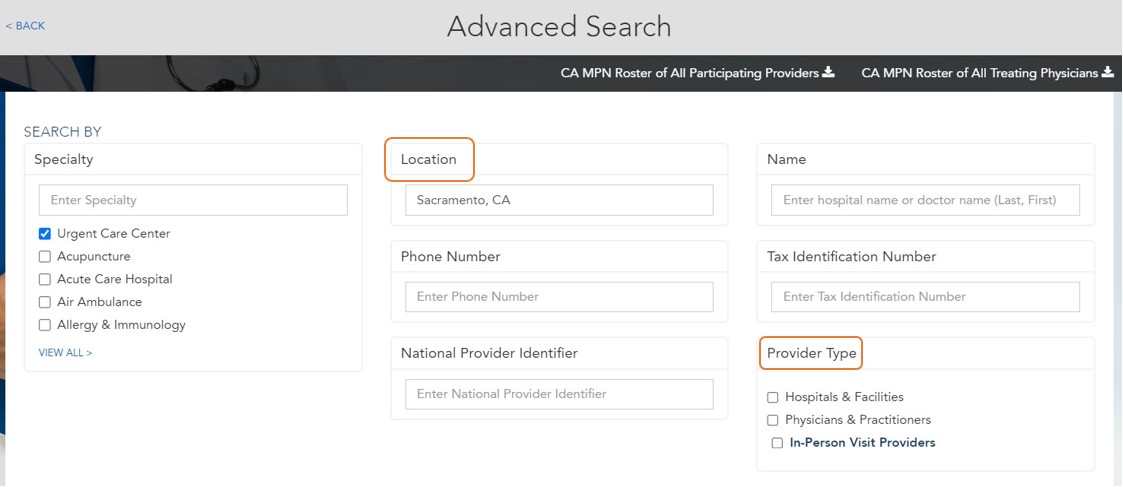Screen dimensions: 1123x487
Task: Click the Enter Specialty search field
Action: click(193, 200)
